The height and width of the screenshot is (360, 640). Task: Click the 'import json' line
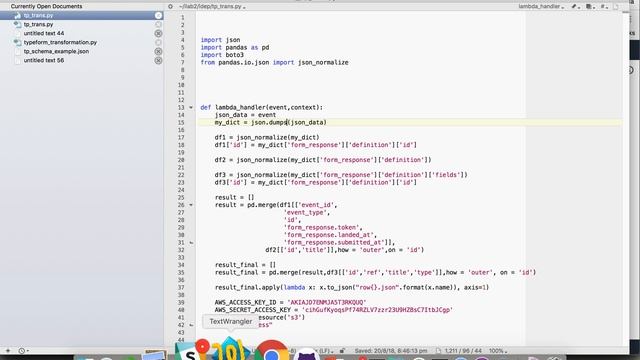220,40
